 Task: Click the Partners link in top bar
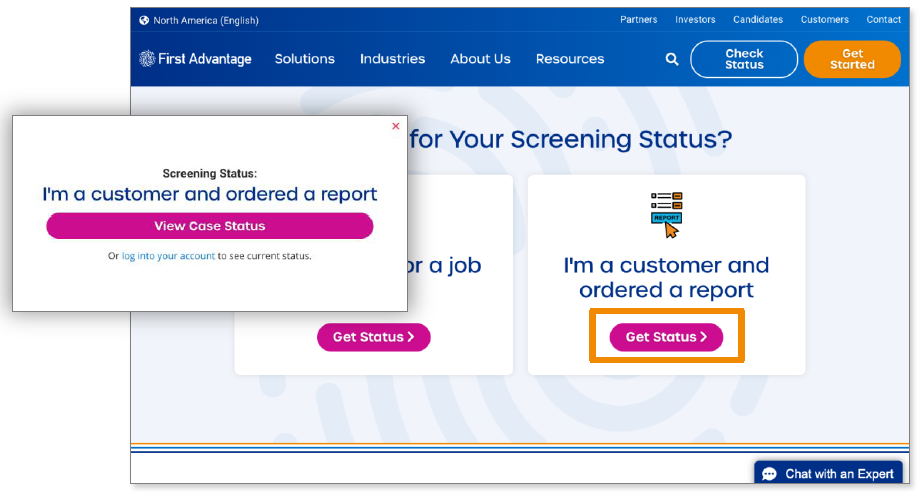[639, 20]
